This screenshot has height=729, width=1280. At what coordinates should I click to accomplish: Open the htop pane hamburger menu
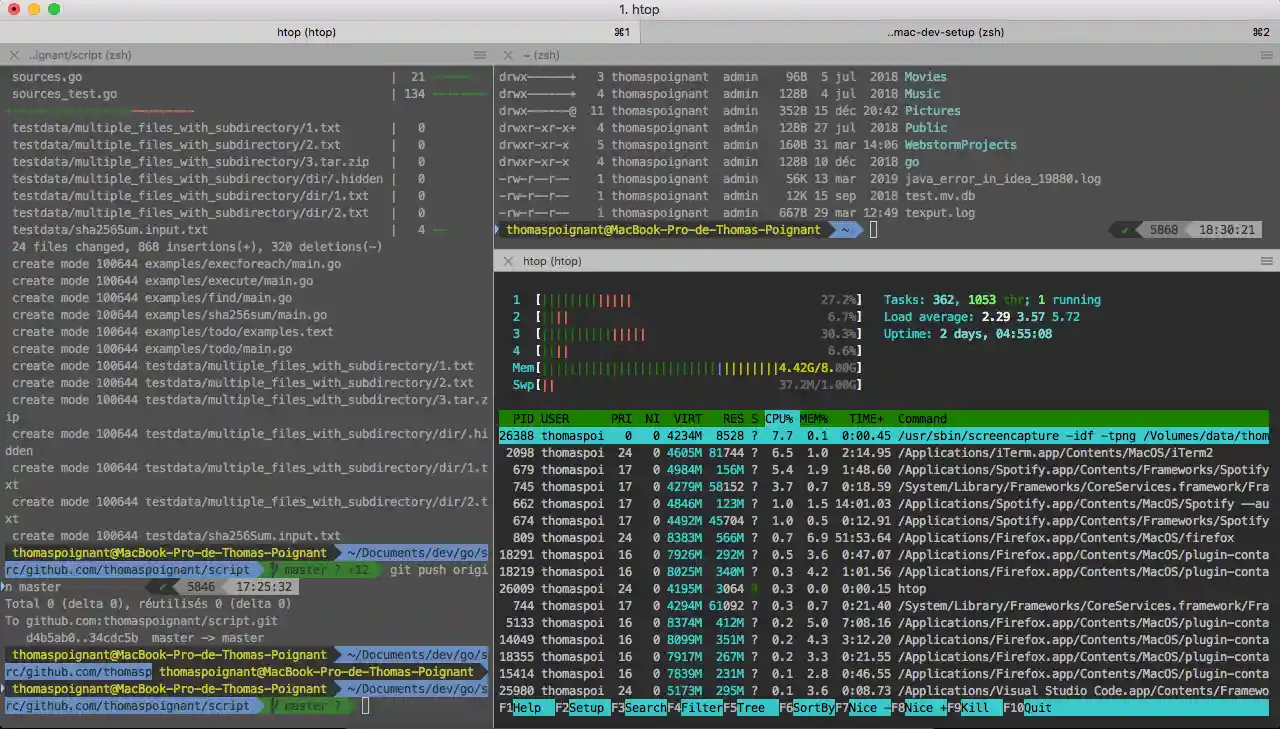(x=1266, y=260)
